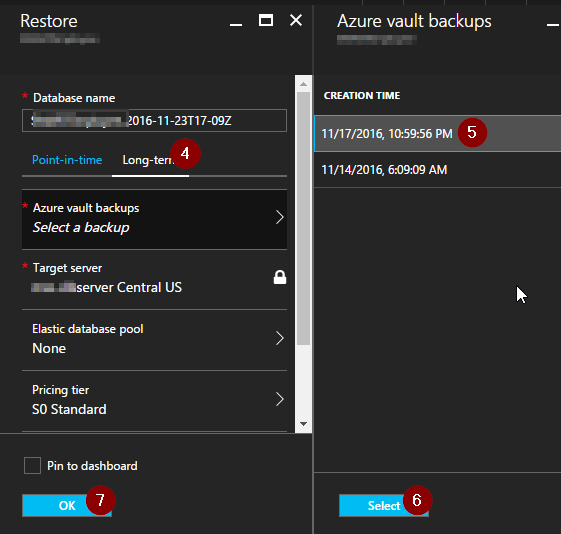Choose the 11/14/2016 6:09:09 AM backup
This screenshot has height=534, width=561.
coord(437,170)
